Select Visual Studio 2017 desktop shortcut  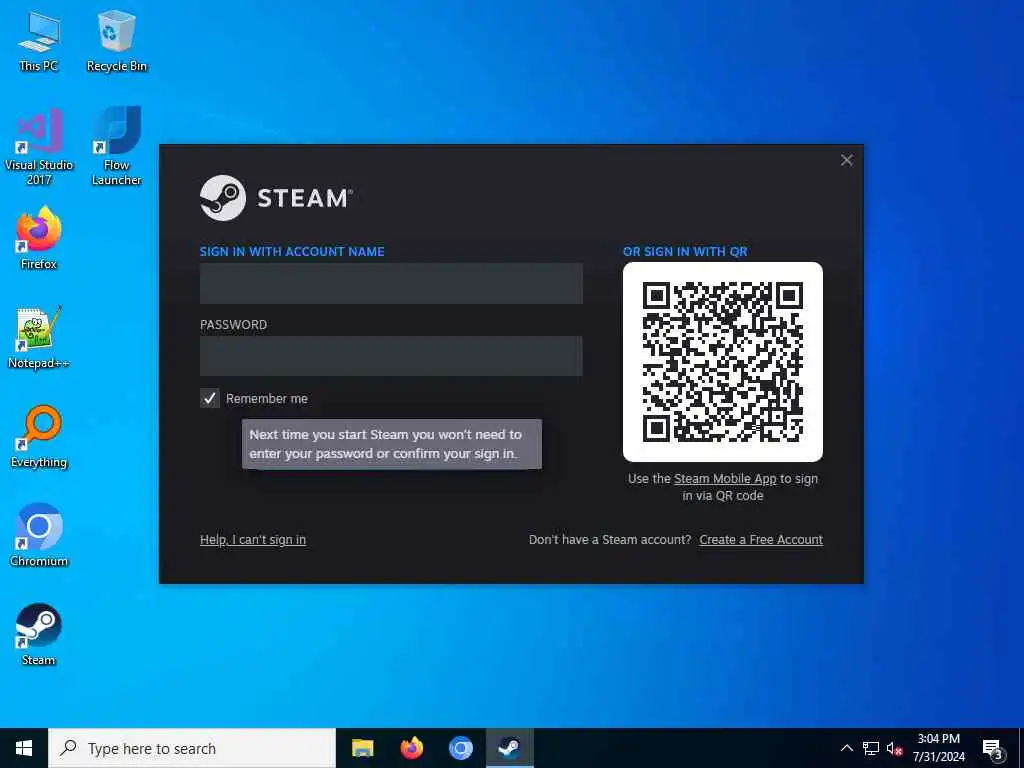pos(39,146)
